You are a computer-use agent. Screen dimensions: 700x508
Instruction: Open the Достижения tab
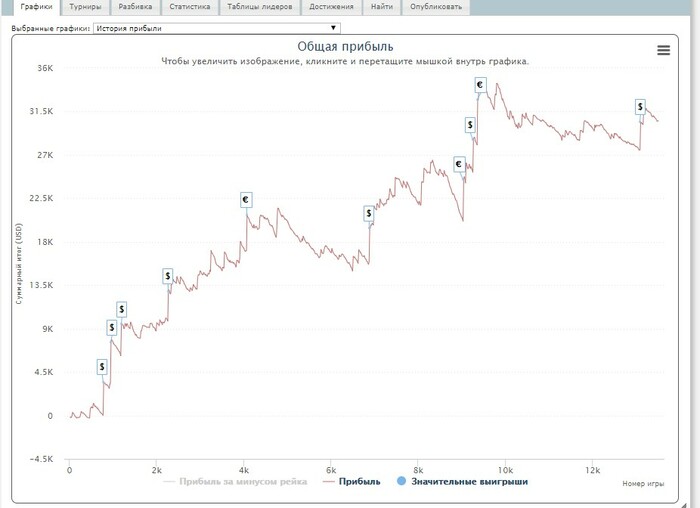pos(331,7)
